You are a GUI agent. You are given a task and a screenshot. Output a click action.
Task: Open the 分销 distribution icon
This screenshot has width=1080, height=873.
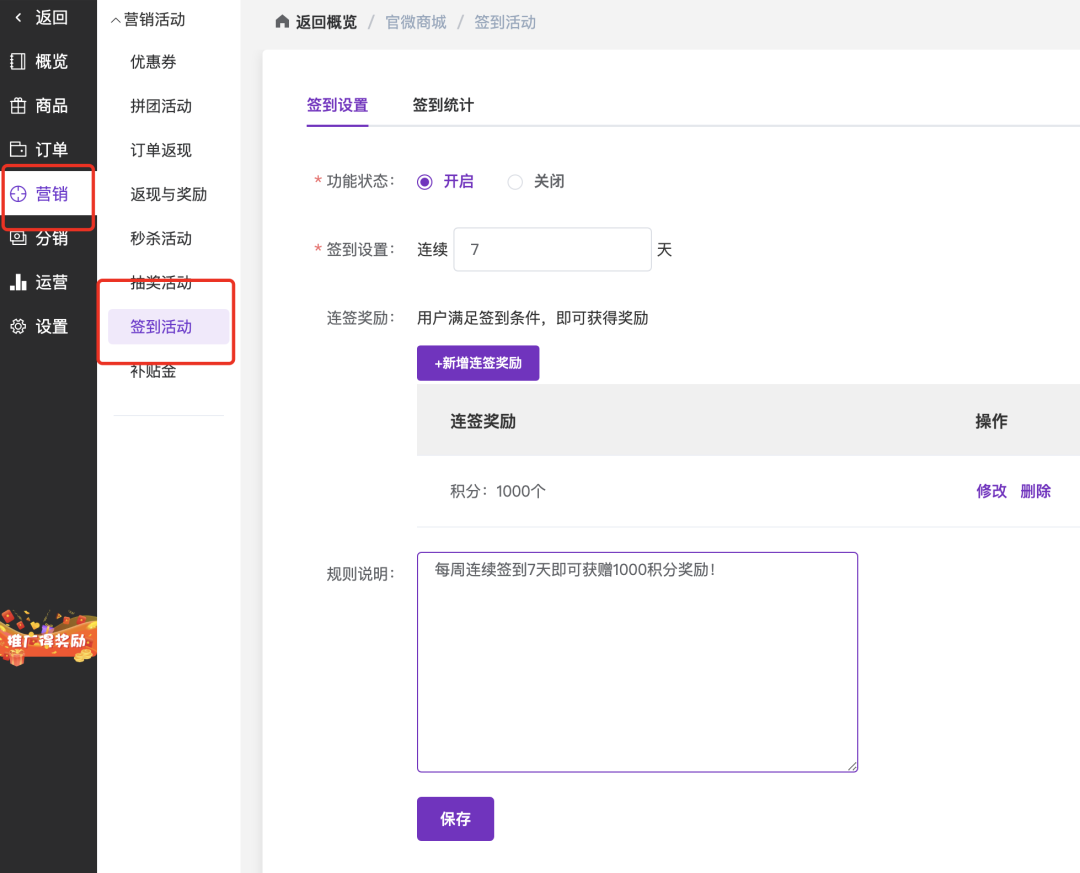(x=18, y=238)
